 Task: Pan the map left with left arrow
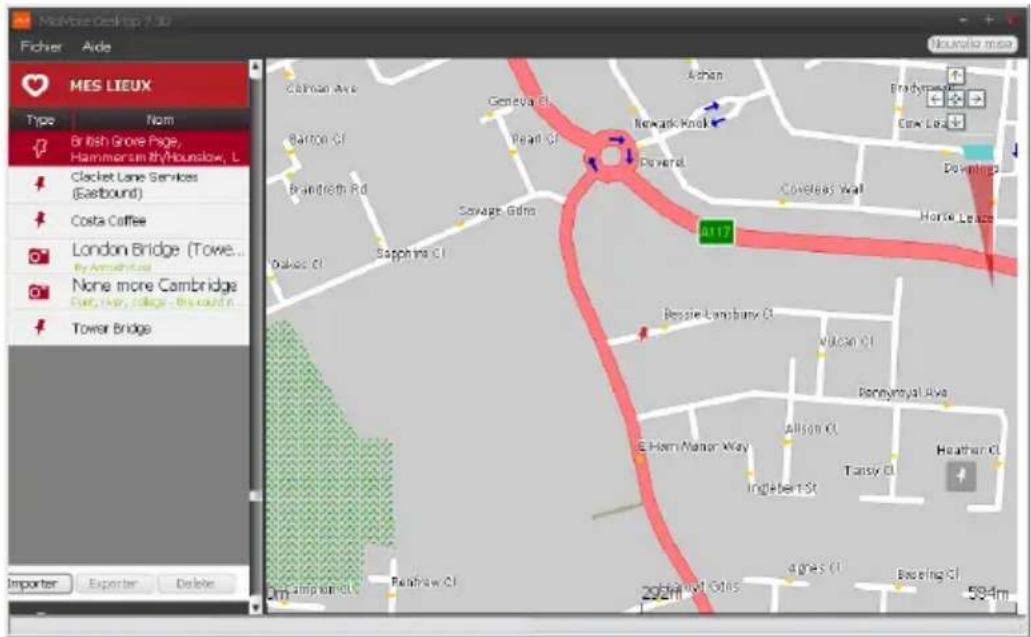tap(935, 99)
